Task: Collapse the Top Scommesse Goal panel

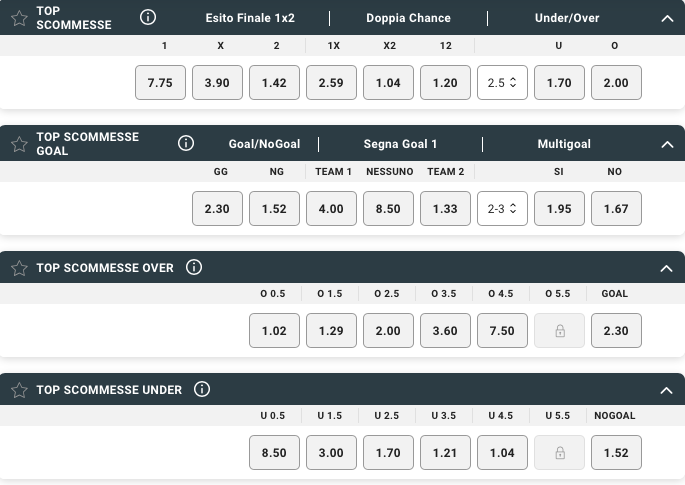Action: (x=667, y=144)
